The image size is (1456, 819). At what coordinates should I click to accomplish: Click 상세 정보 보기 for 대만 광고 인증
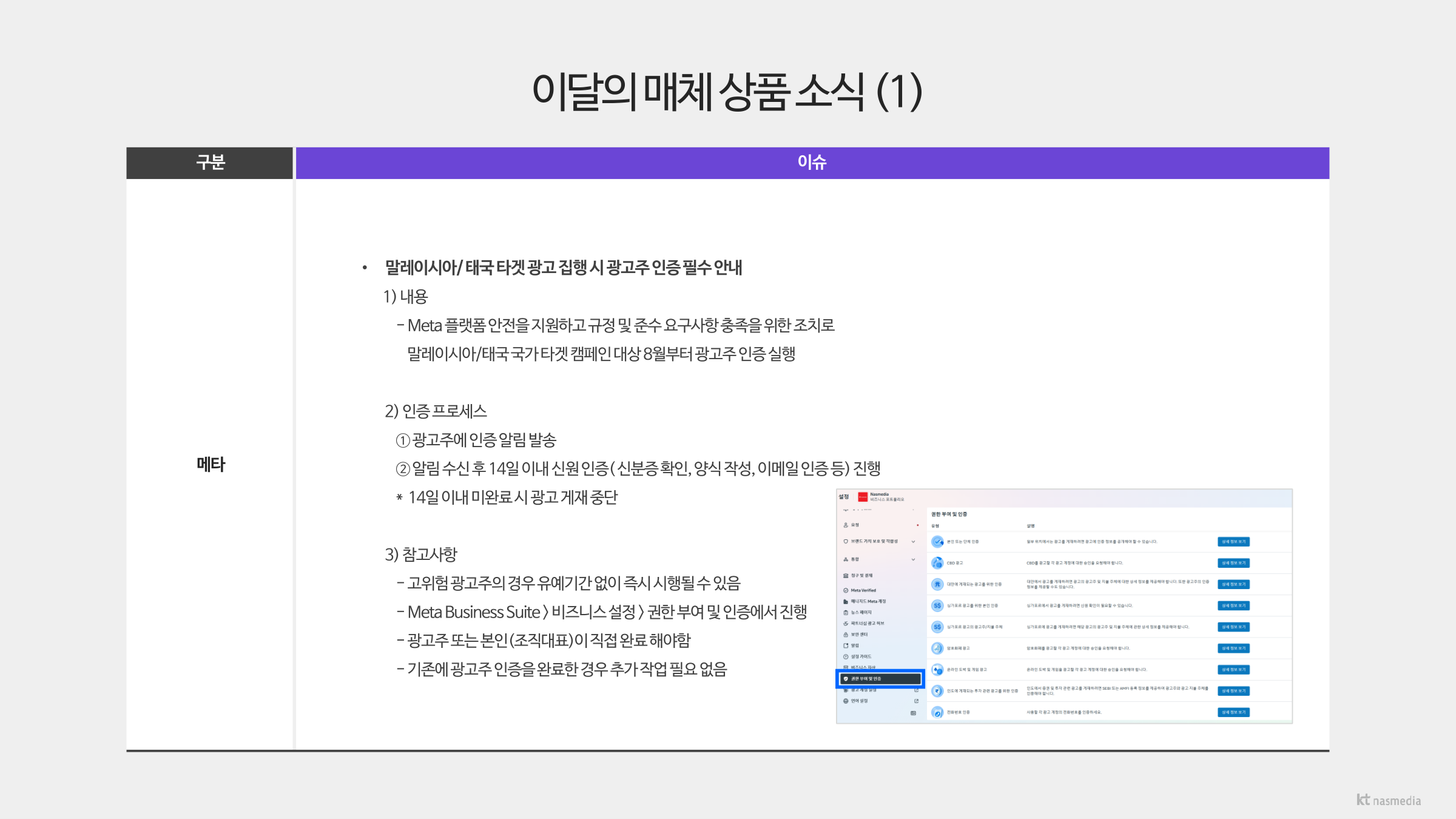(1233, 584)
